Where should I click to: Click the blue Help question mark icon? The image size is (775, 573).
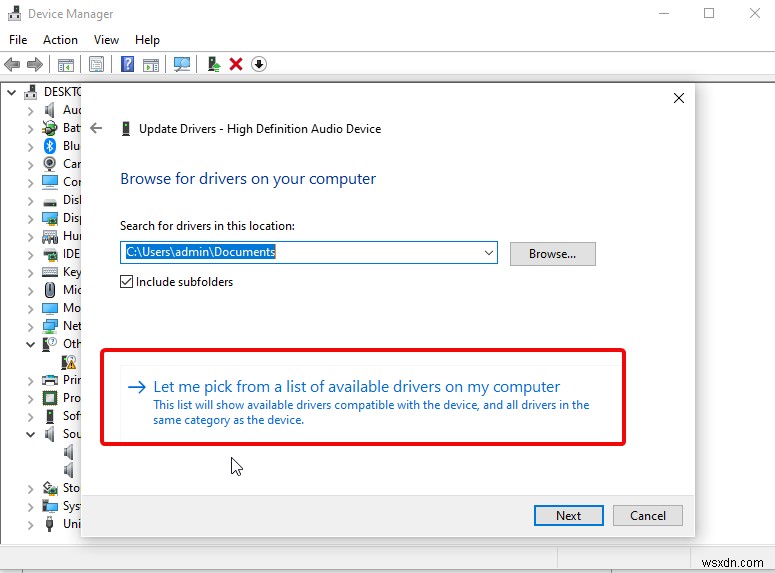[128, 64]
